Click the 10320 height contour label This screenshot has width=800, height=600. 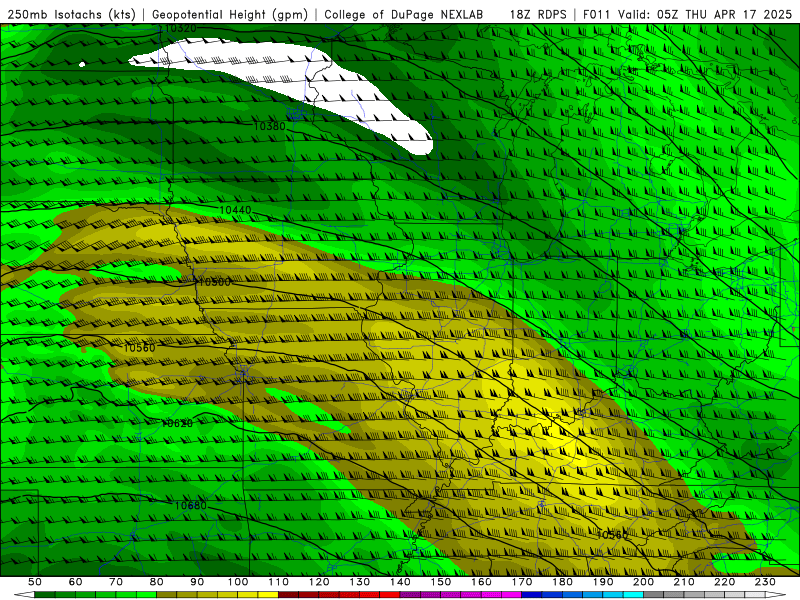[181, 29]
